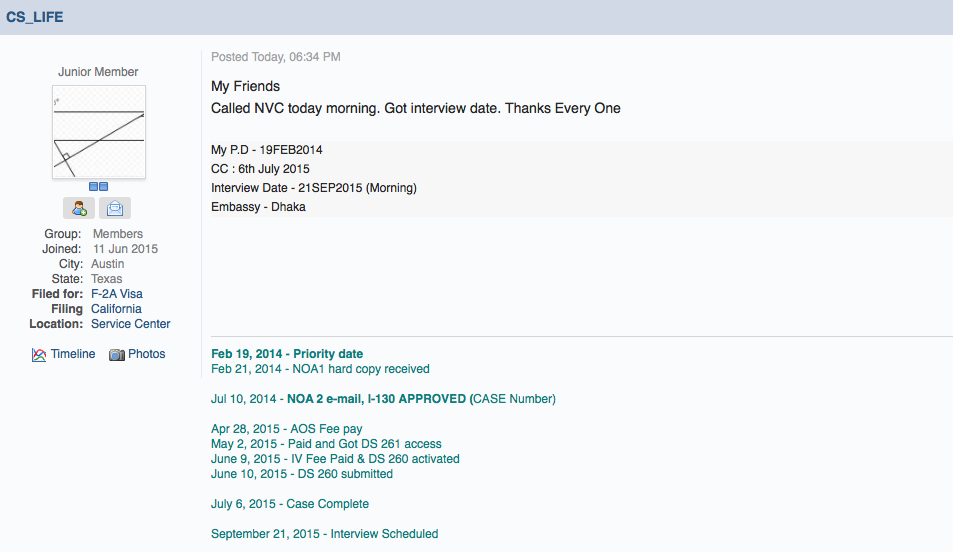Image resolution: width=953 pixels, height=552 pixels.
Task: Follow the F-2A Visa link
Action: click(x=117, y=294)
